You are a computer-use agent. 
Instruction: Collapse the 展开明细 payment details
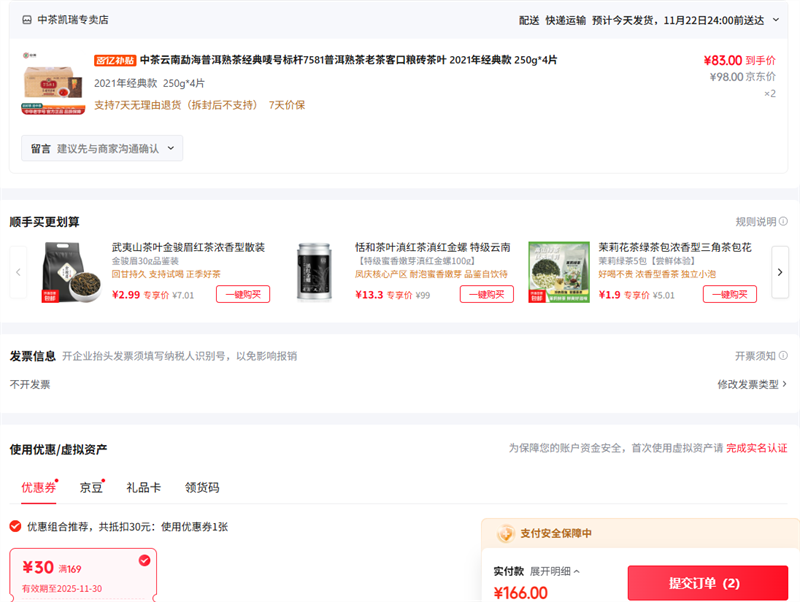[555, 571]
